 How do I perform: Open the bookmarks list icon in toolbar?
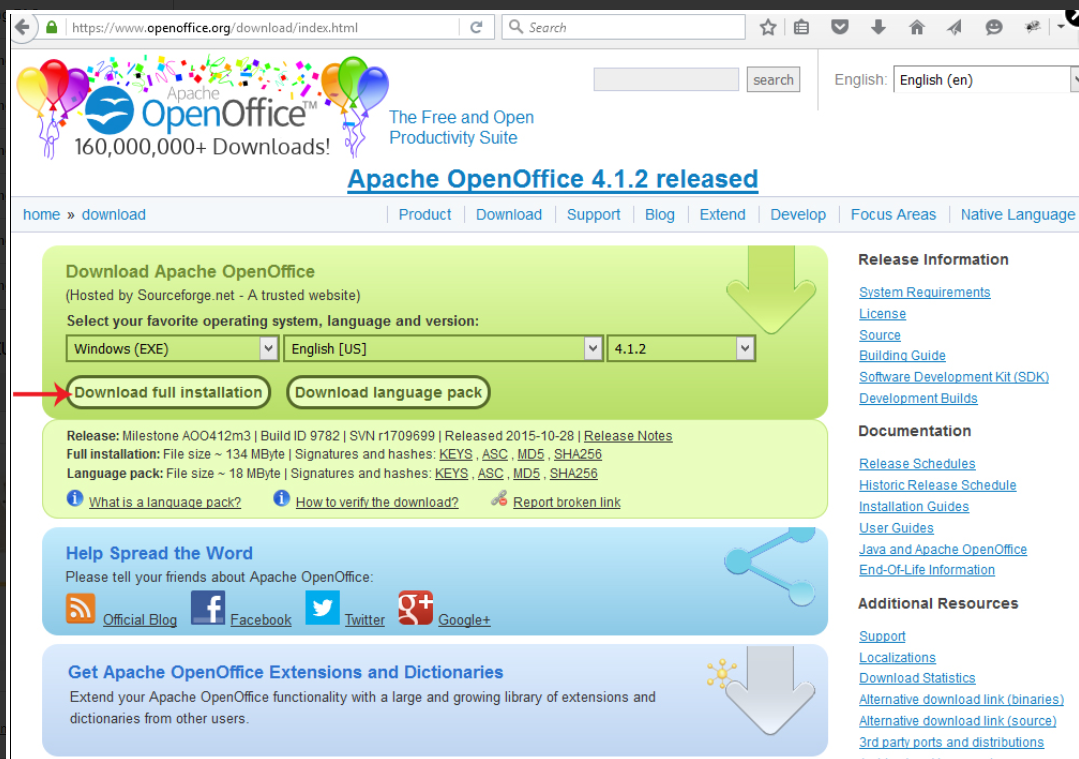(801, 28)
